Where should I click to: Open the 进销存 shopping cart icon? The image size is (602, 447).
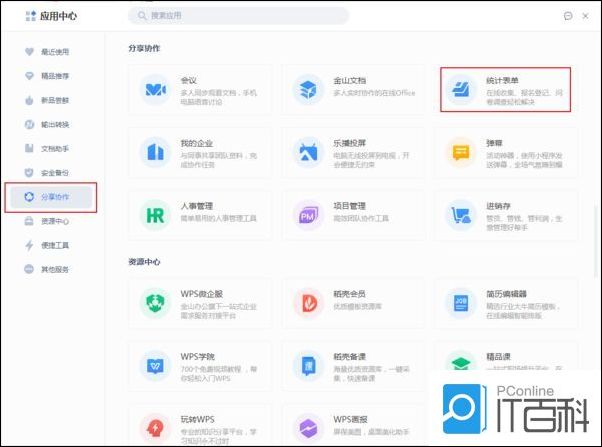461,215
